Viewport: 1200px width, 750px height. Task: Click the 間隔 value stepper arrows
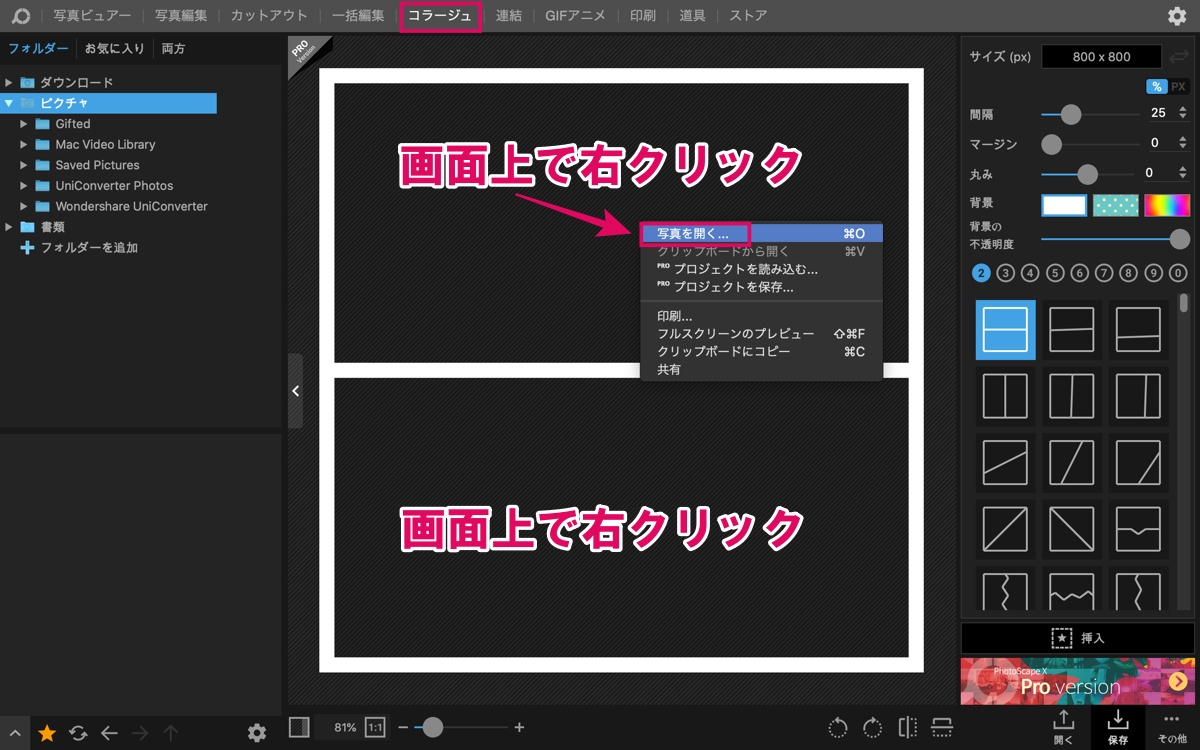point(1183,114)
